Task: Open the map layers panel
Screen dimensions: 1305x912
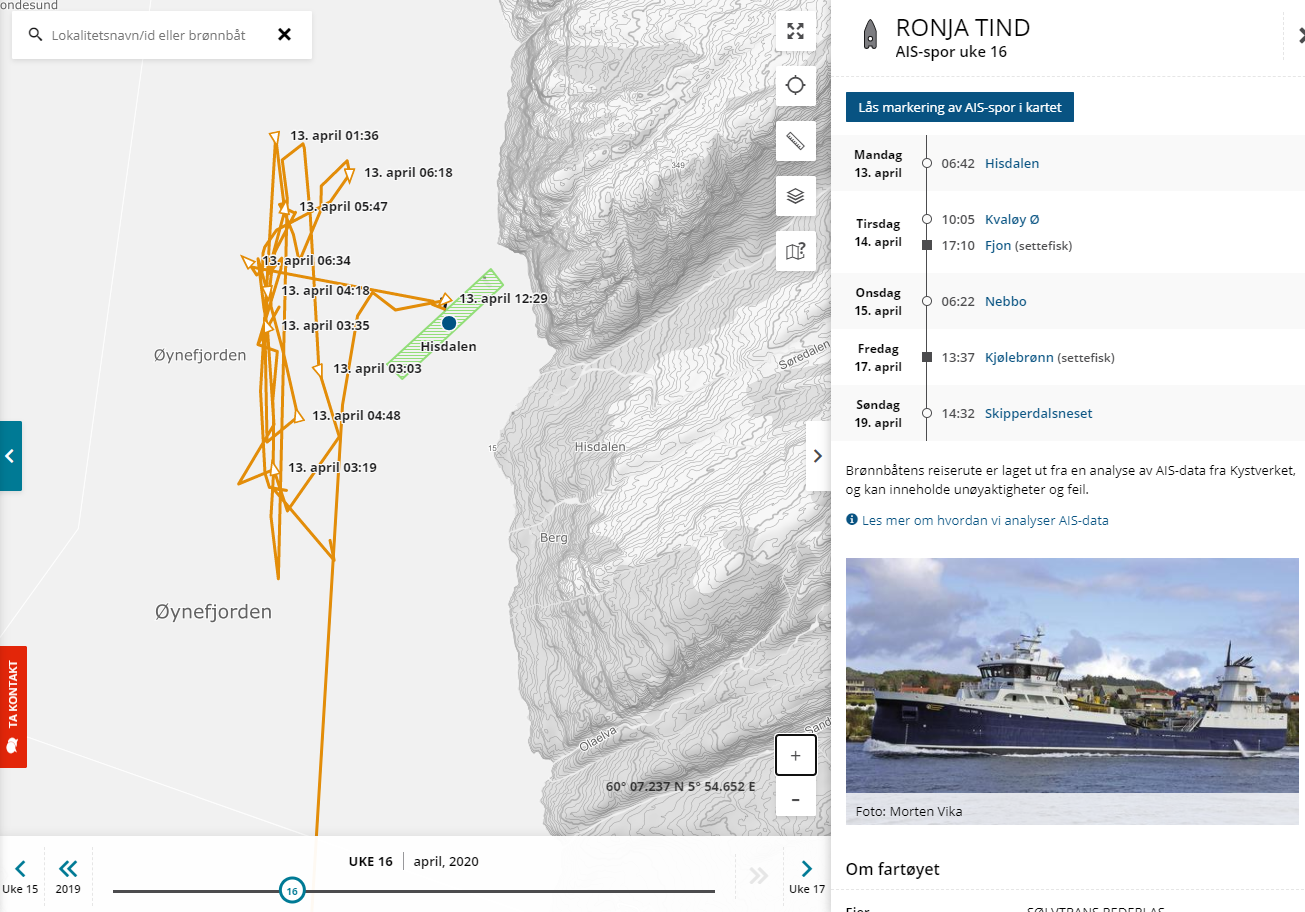Action: click(x=796, y=196)
